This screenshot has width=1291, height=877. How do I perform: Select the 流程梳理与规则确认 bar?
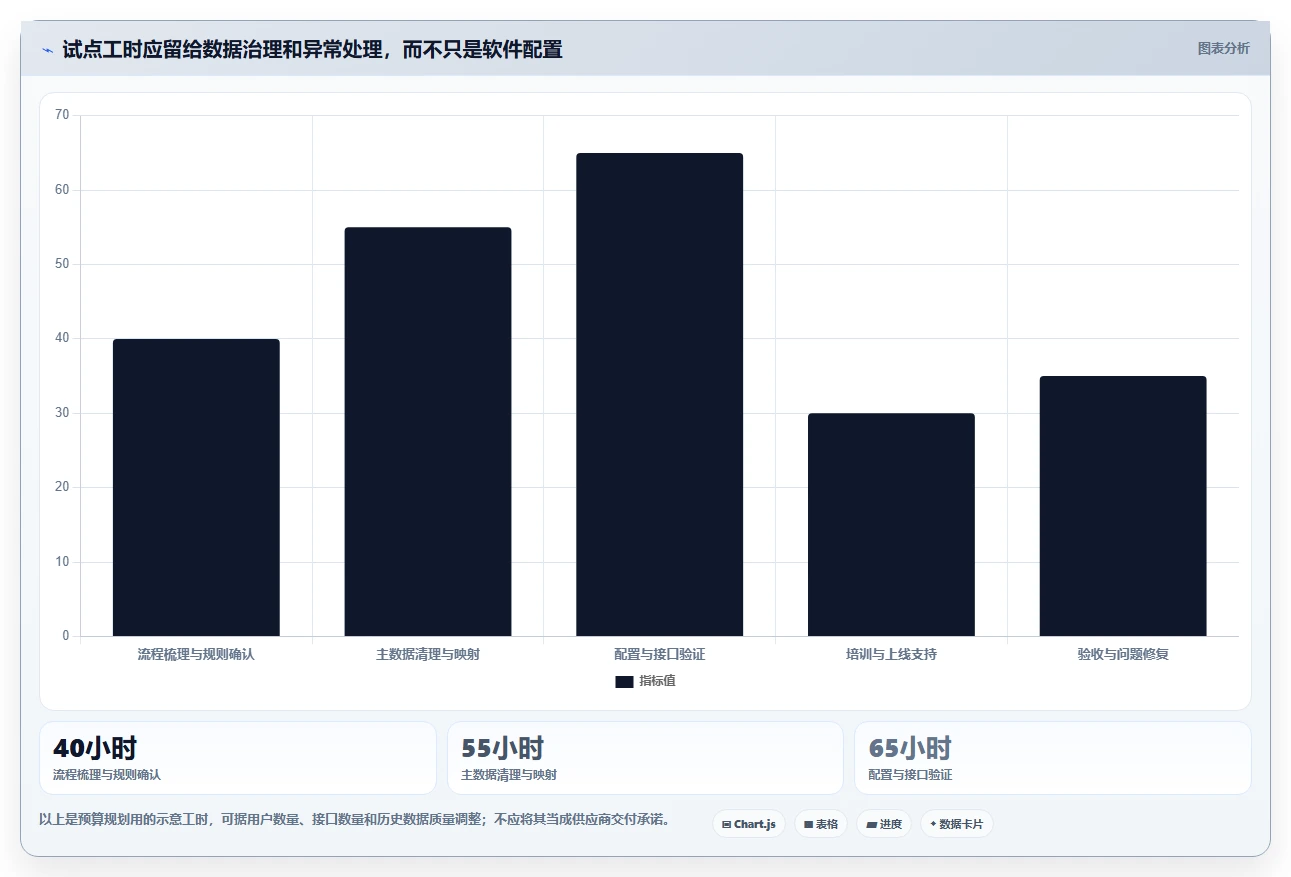196,488
